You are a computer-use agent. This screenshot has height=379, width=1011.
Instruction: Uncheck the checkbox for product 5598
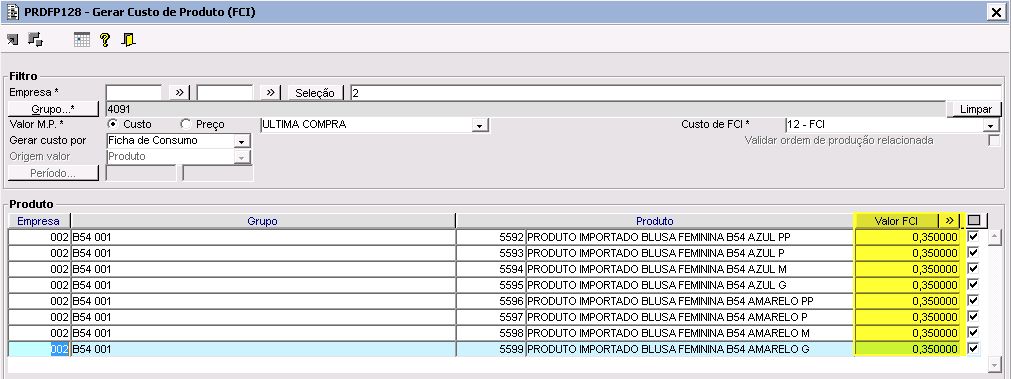click(x=974, y=333)
